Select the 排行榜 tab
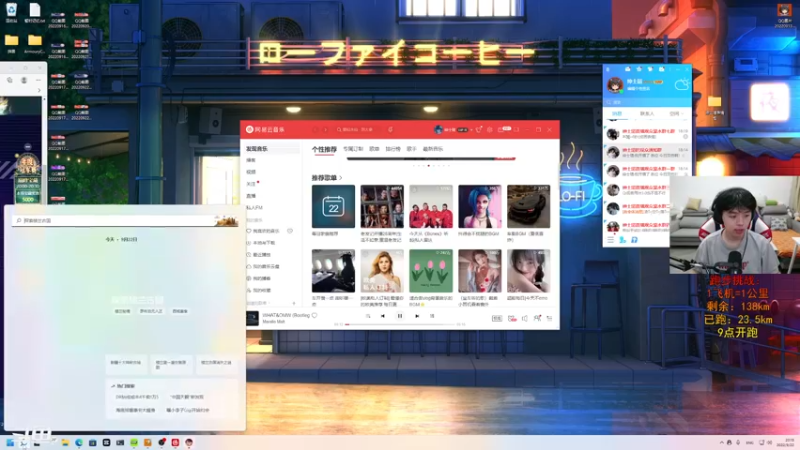Viewport: 800px width, 450px height. (393, 149)
